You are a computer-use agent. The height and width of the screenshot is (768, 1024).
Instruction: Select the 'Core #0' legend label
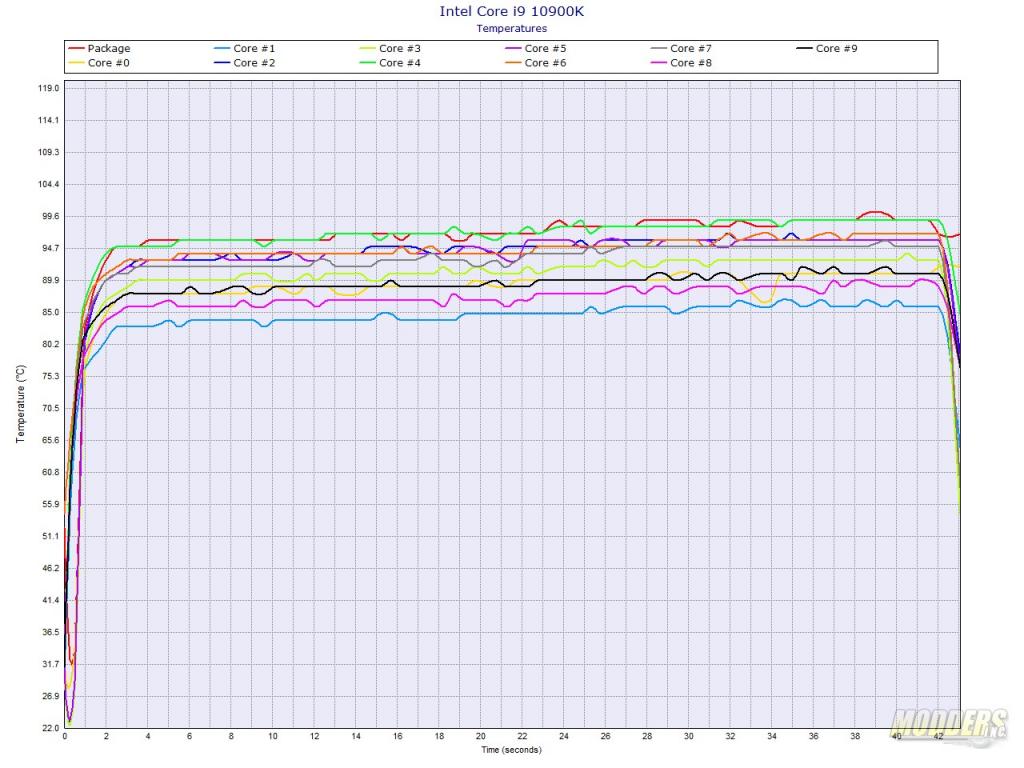pyautogui.click(x=108, y=63)
